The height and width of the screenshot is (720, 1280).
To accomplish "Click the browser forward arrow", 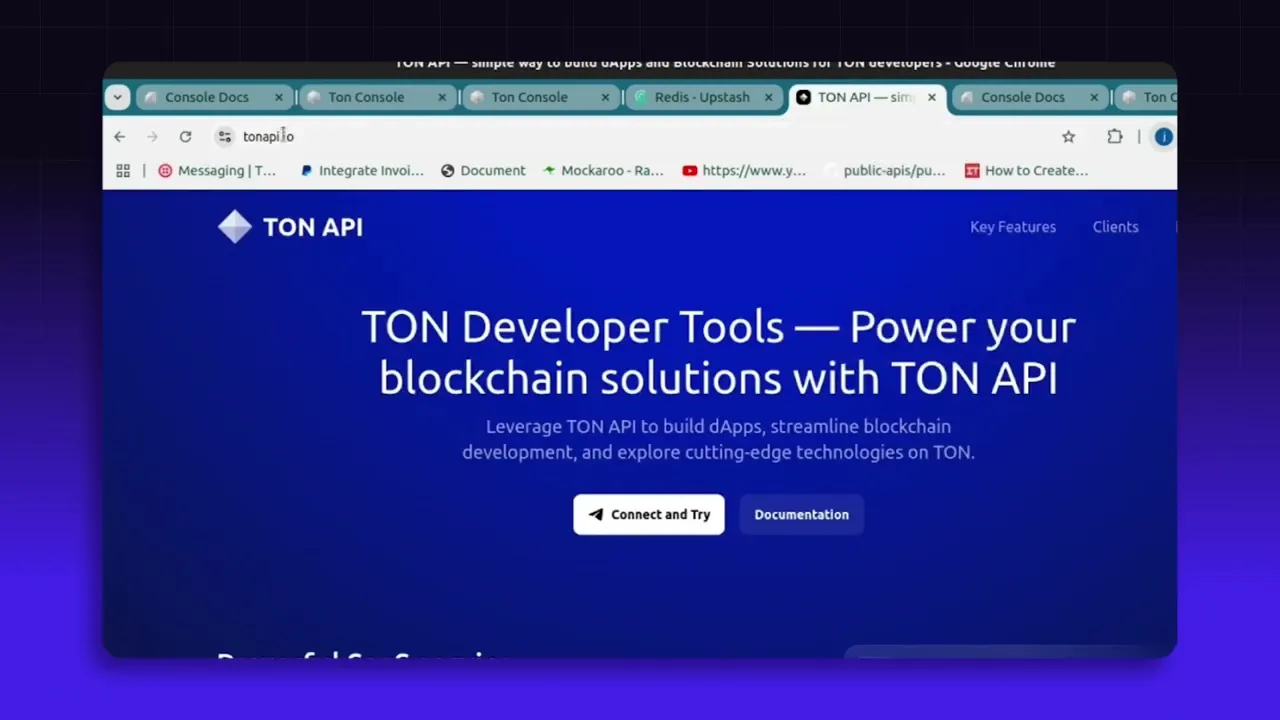I will tap(152, 136).
